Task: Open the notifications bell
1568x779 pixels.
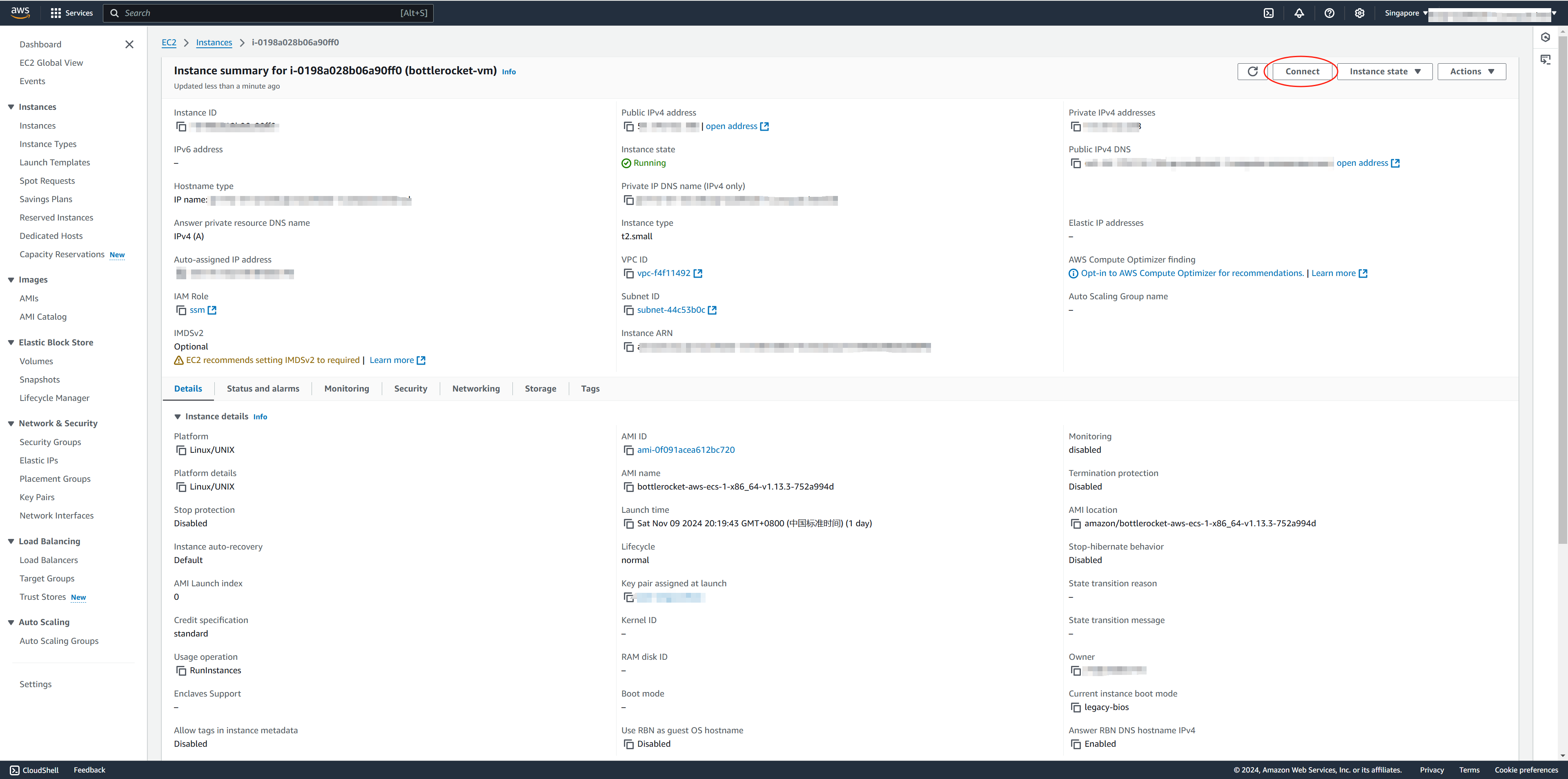Action: 1299,13
